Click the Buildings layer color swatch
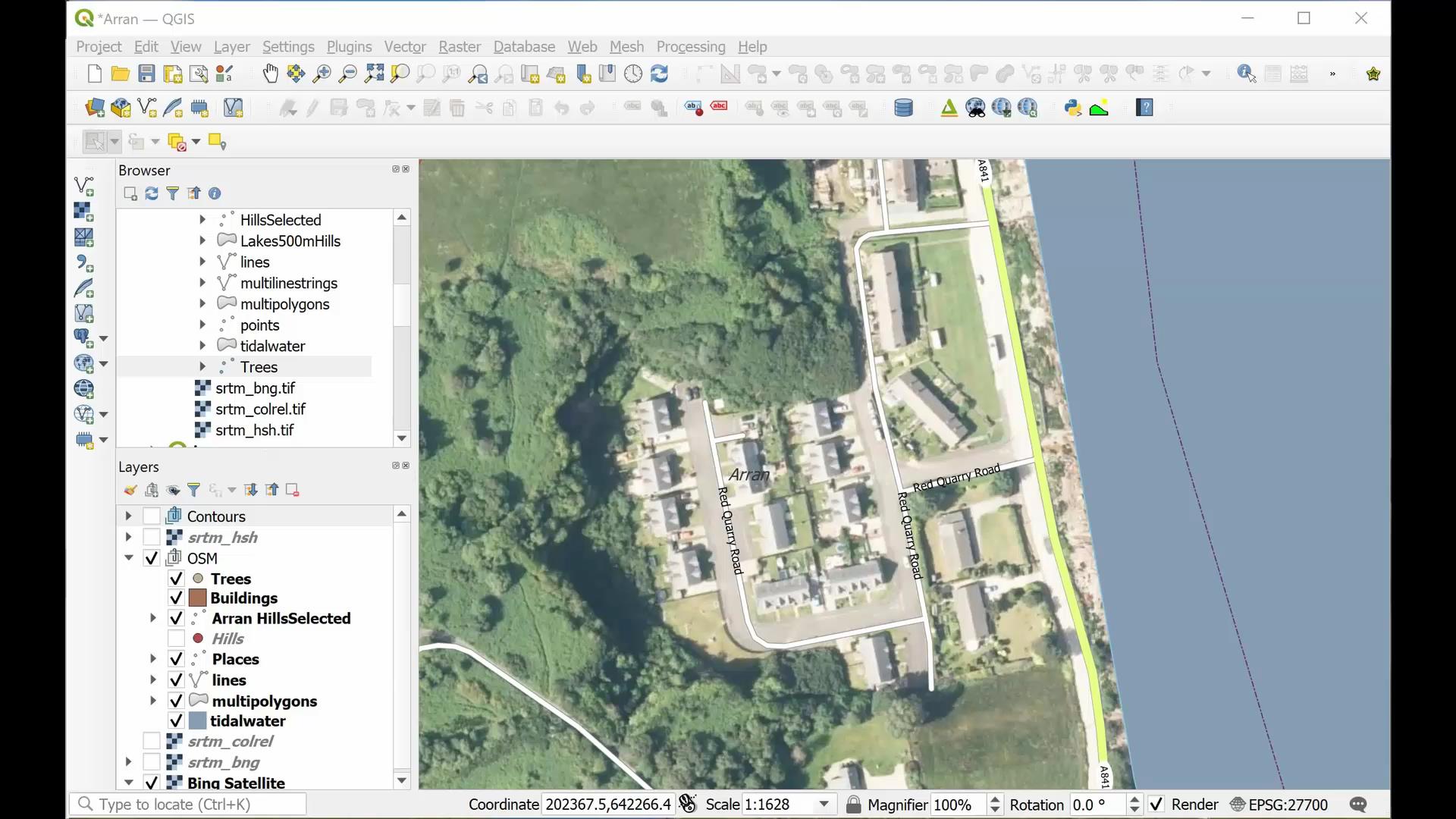This screenshot has width=1456, height=819. tap(198, 598)
